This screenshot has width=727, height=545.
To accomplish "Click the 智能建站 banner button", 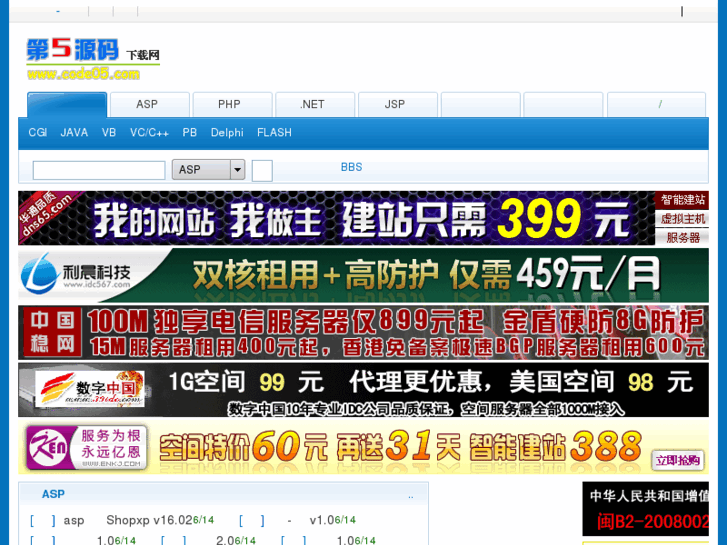I will click(682, 200).
